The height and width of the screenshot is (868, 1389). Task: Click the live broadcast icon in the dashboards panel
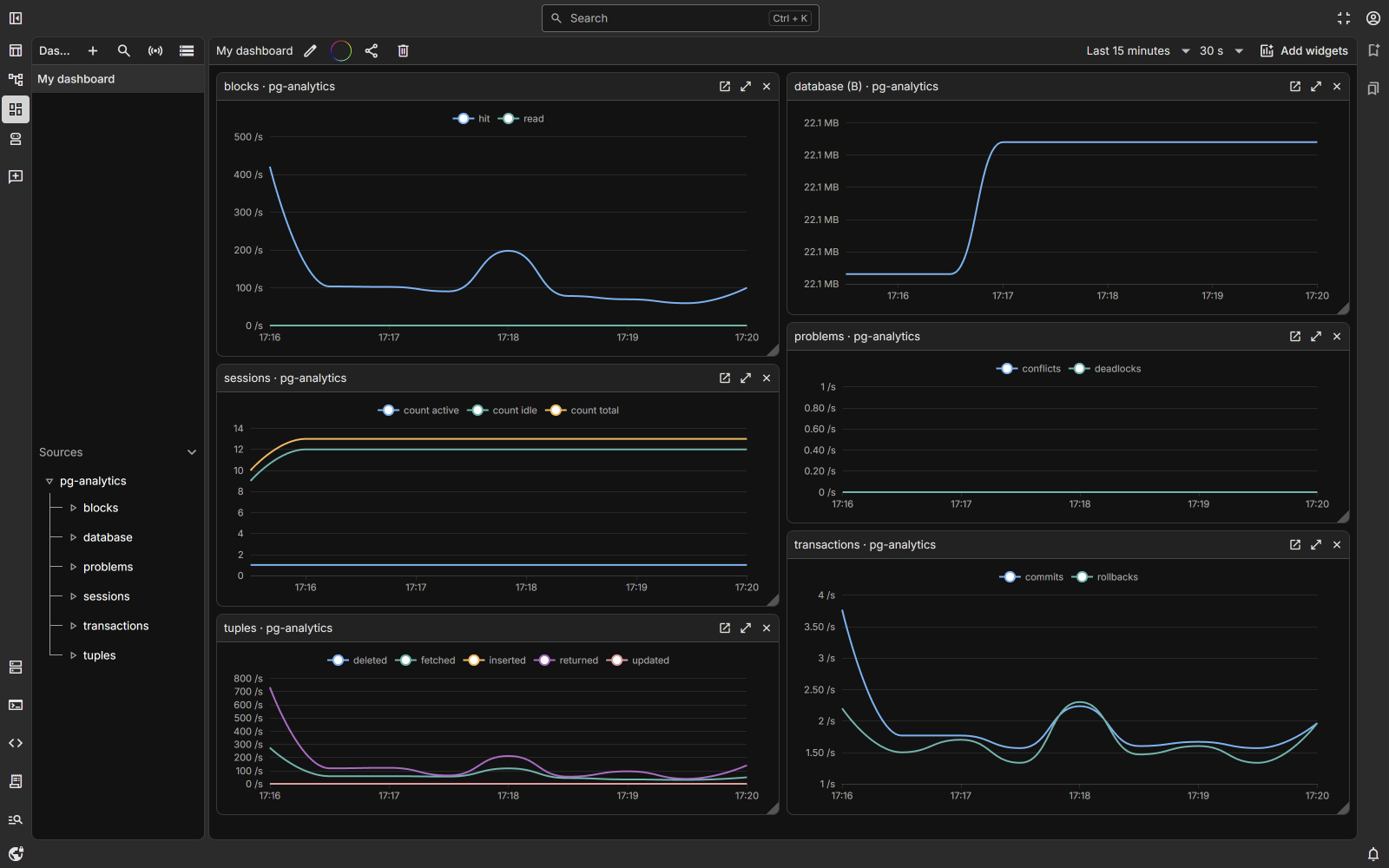pyautogui.click(x=155, y=51)
